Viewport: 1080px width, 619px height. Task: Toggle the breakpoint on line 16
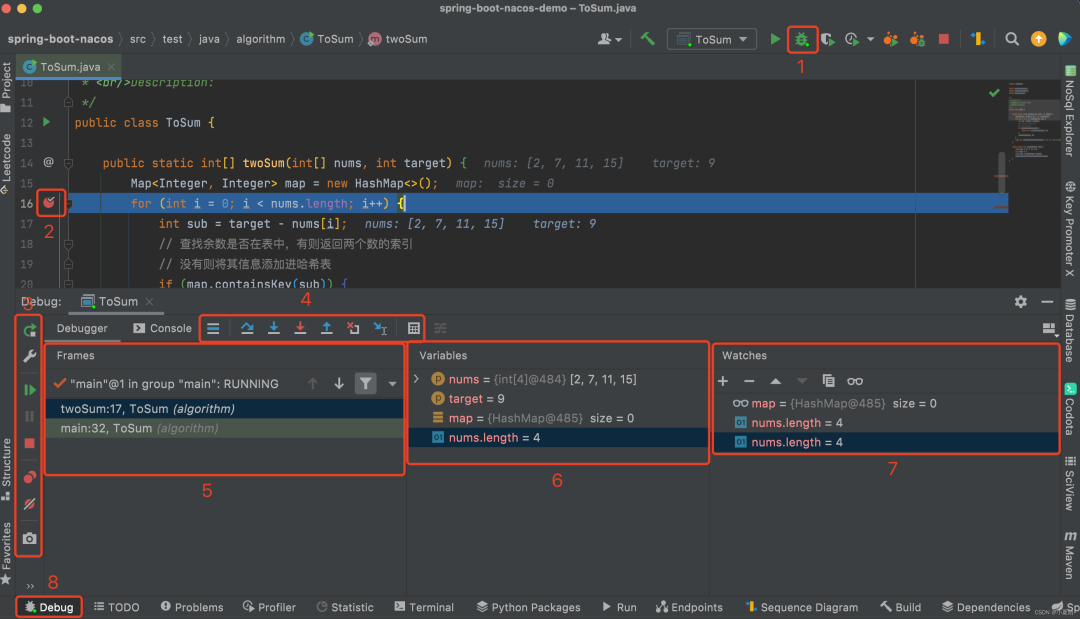click(x=50, y=202)
